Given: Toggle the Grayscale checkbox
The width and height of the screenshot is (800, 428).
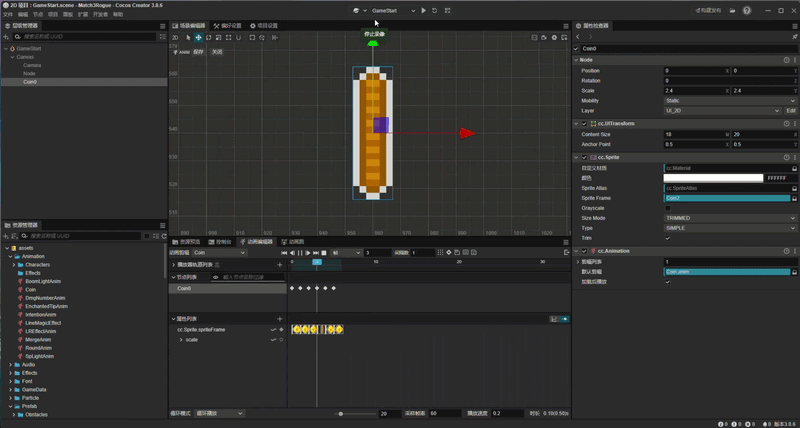Looking at the screenshot, I should point(668,208).
